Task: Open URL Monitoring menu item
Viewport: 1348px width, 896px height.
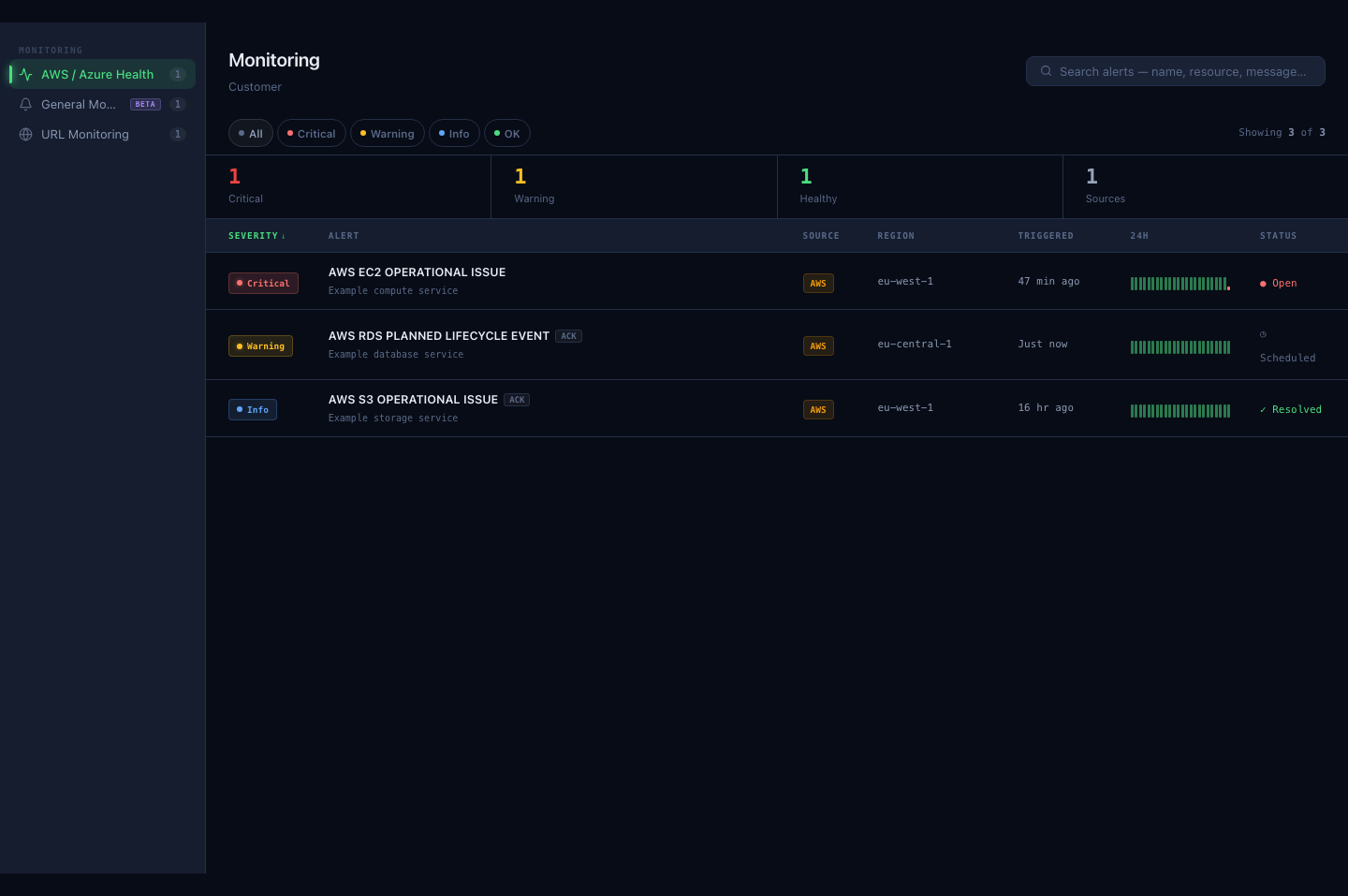Action: pyautogui.click(x=102, y=135)
